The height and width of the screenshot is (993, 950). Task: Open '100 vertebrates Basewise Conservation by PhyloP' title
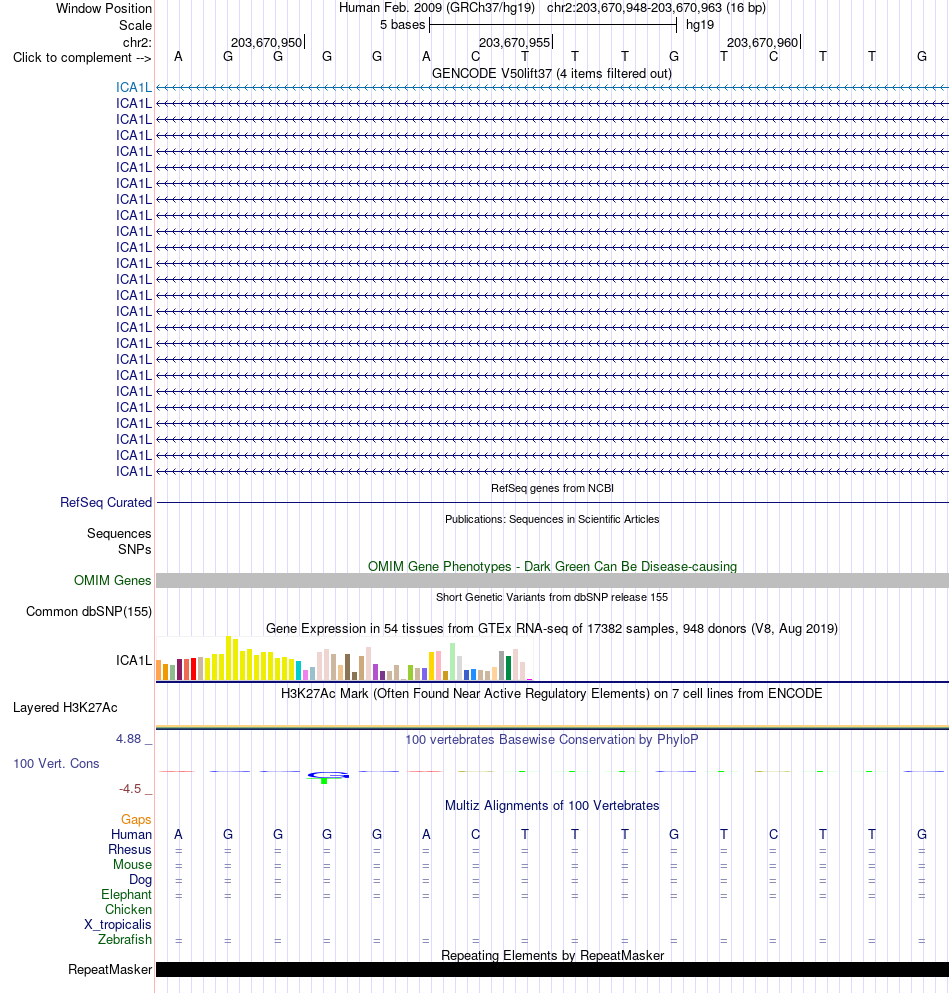pyautogui.click(x=552, y=740)
